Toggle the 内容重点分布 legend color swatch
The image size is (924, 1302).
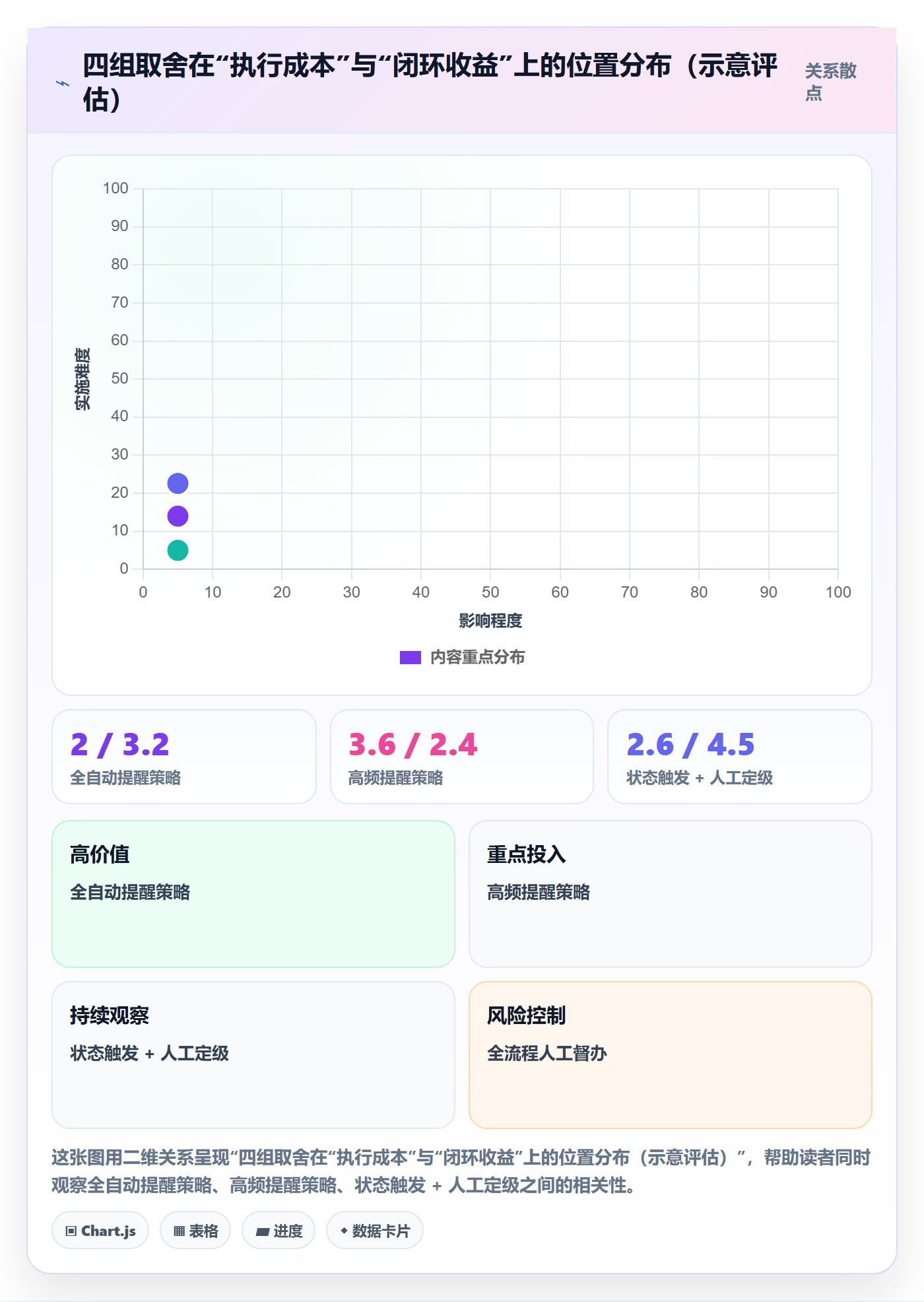click(410, 658)
